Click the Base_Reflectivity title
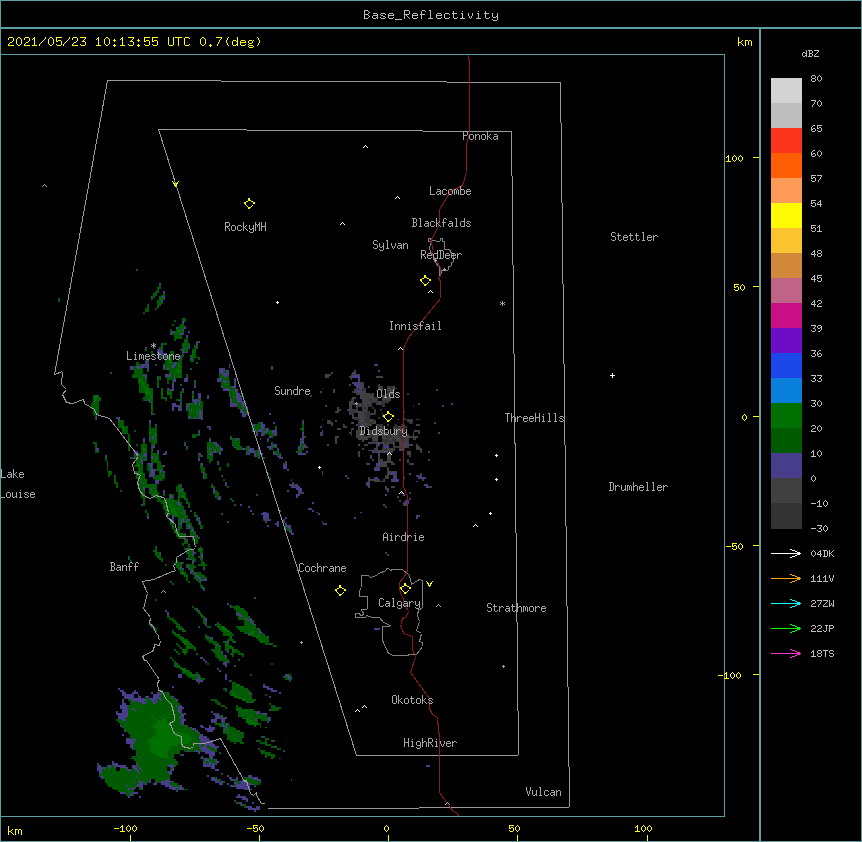Screen dimensions: 862x842 click(431, 15)
